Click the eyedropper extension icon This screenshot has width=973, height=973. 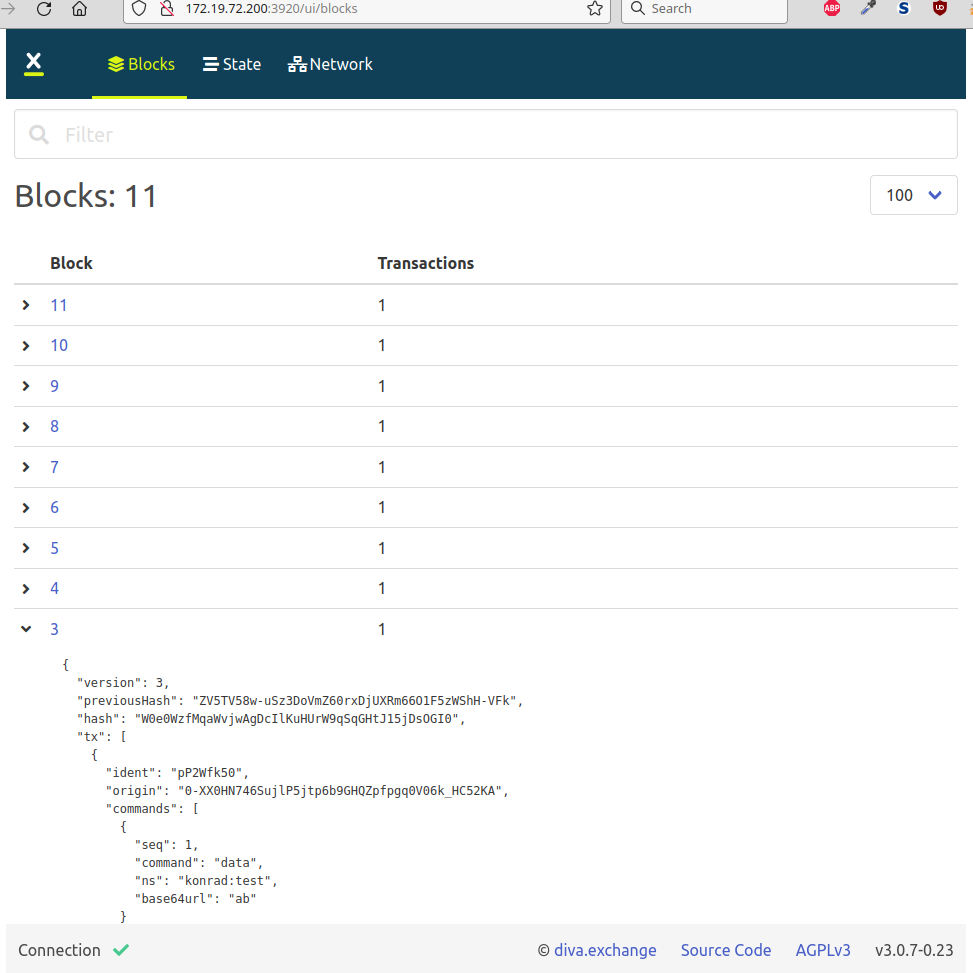click(868, 9)
